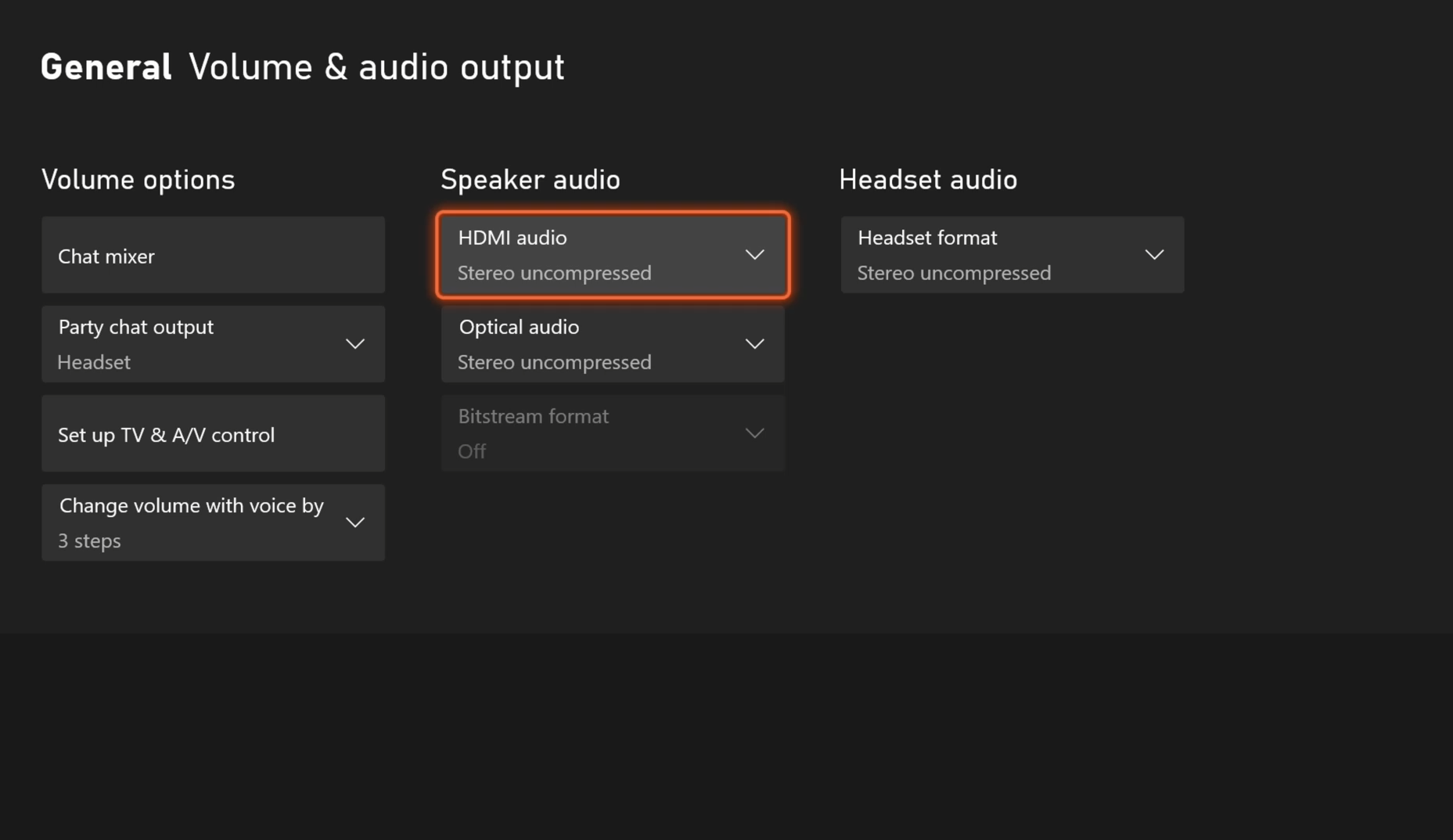Click the Change volume with voice chevron
The image size is (1453, 840).
coord(354,522)
